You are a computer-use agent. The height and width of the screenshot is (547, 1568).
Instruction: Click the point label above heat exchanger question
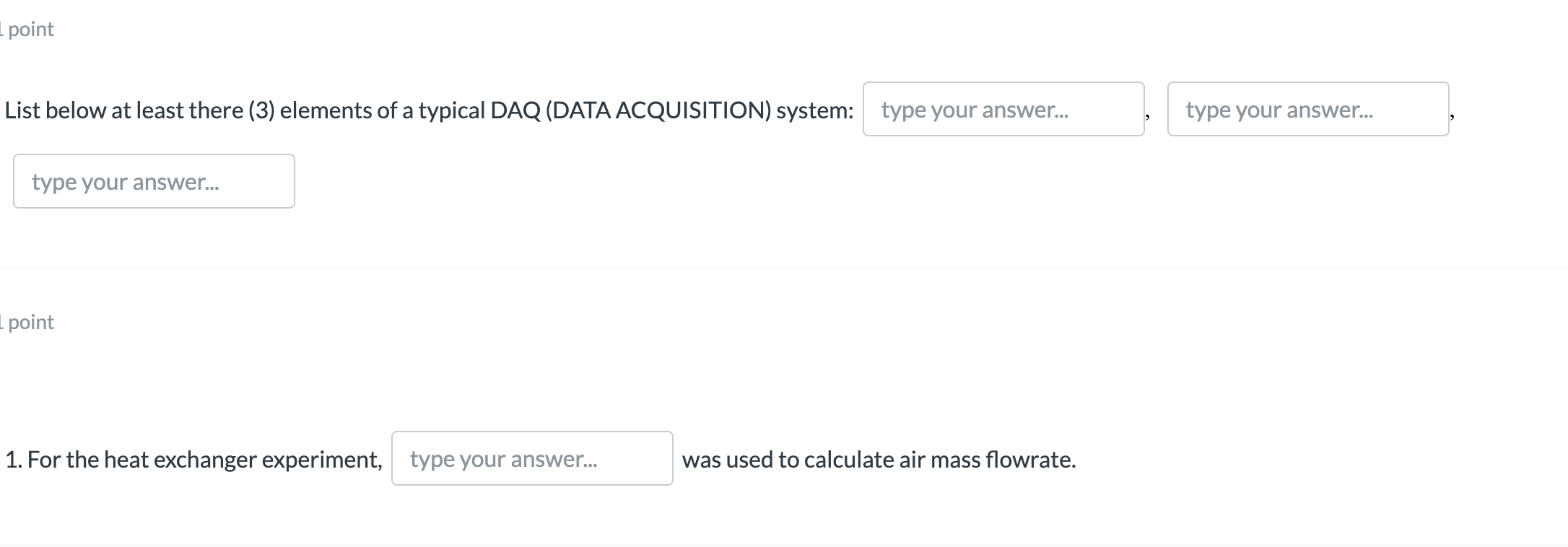tap(30, 323)
